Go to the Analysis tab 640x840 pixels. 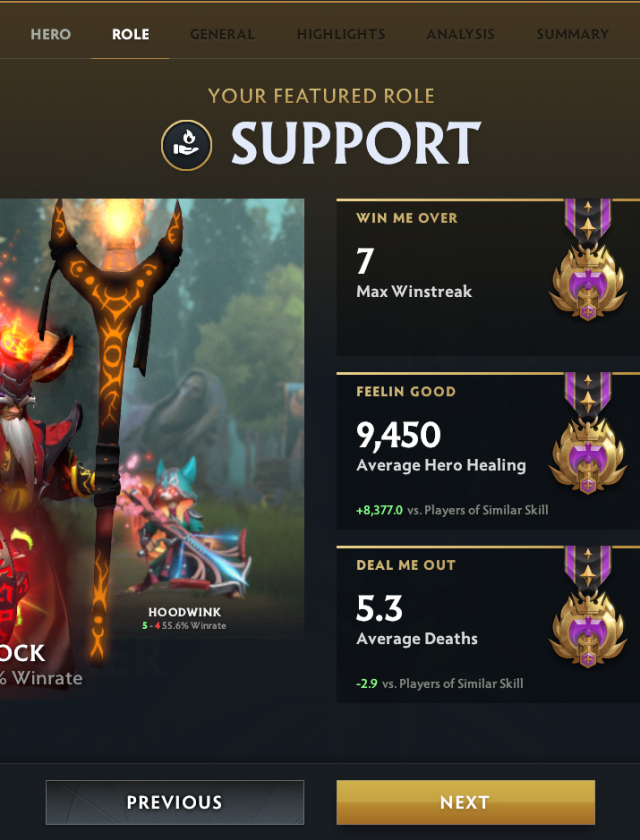point(461,34)
